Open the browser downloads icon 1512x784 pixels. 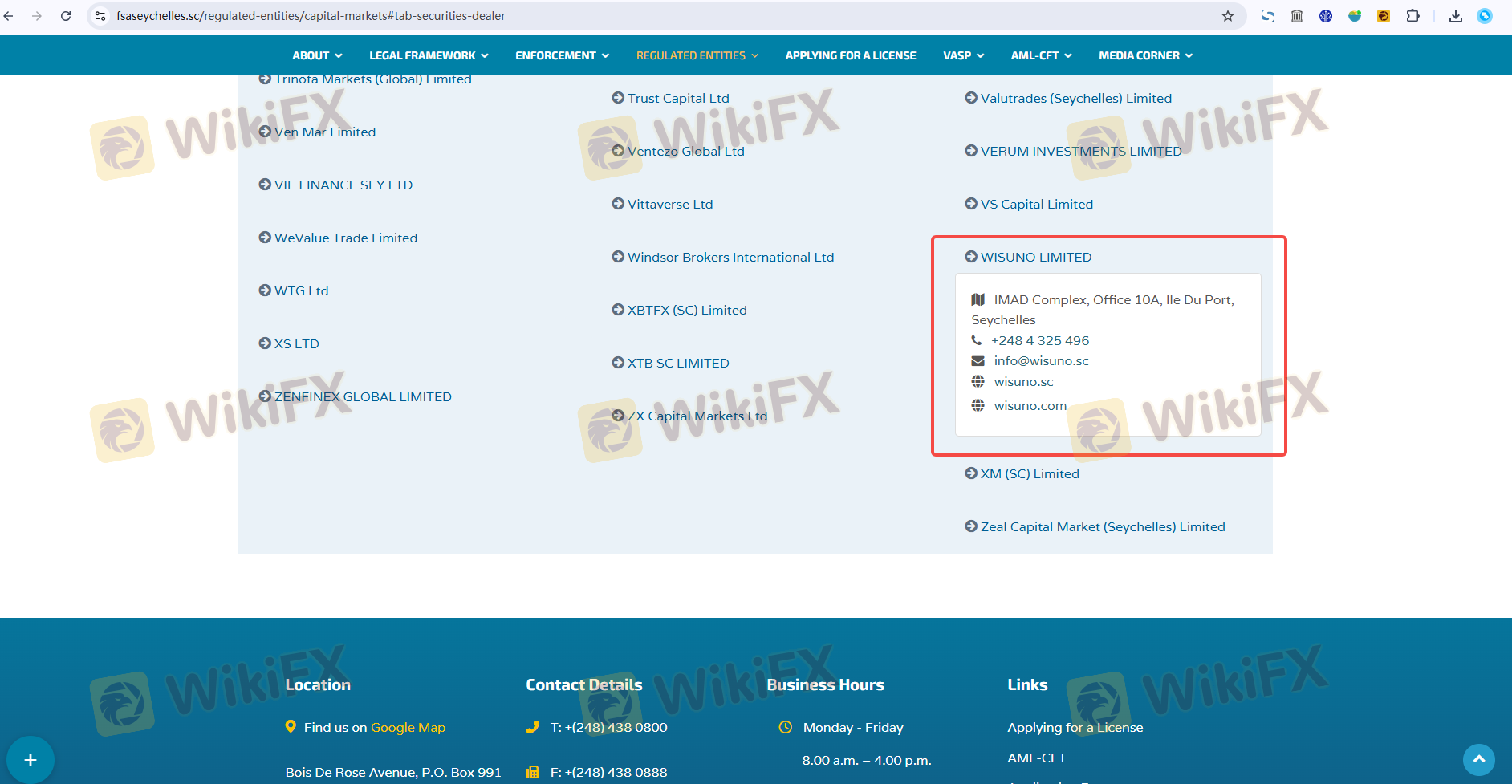pyautogui.click(x=1455, y=16)
